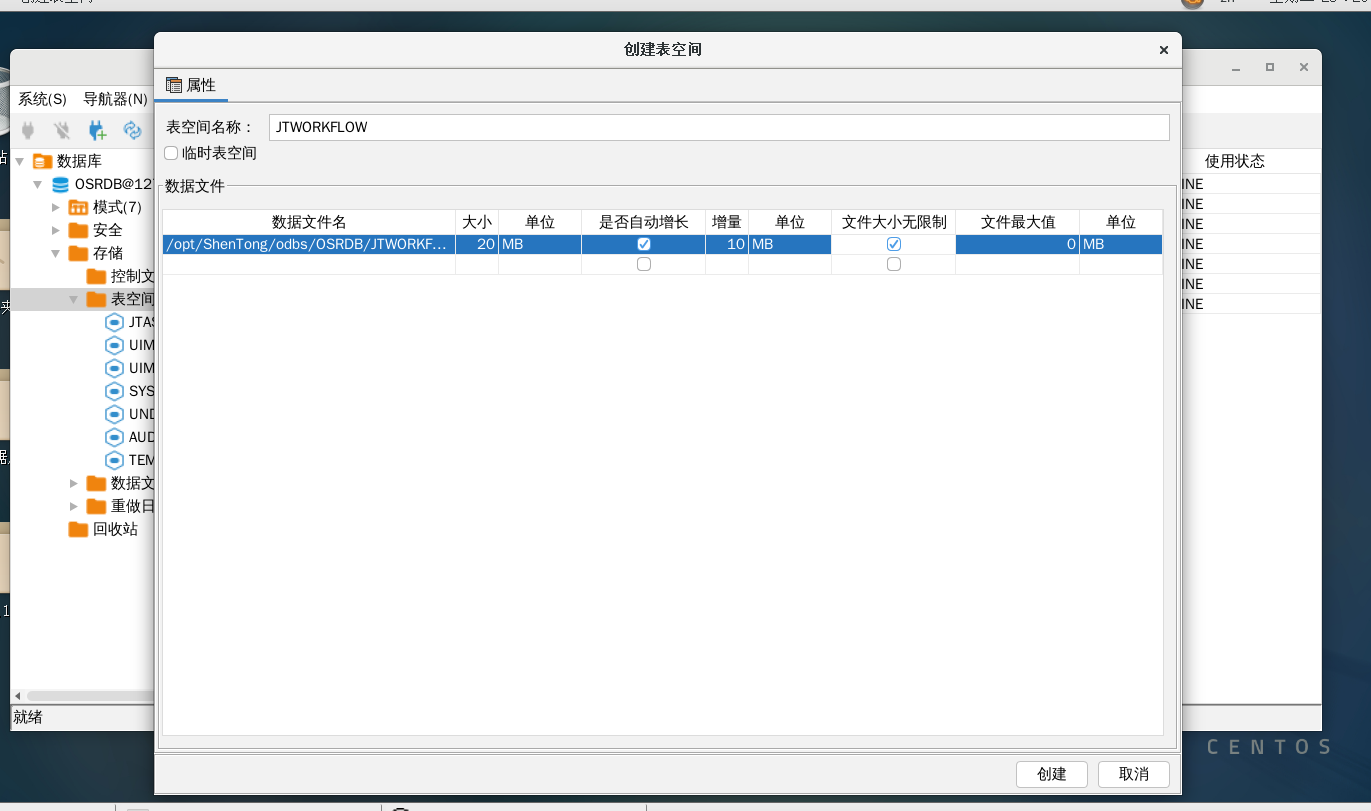
Task: Toggle the 临时表空间 checkbox
Action: [171, 153]
